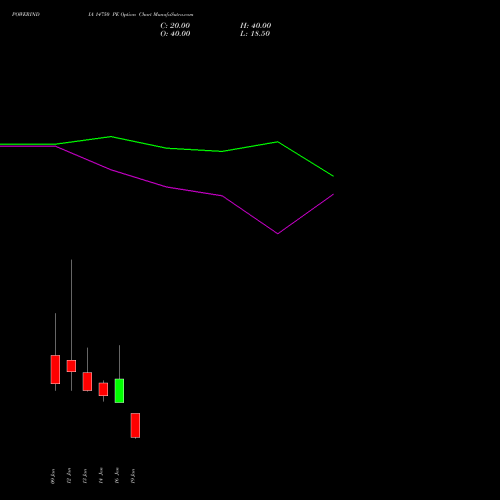Click the 13 Jan date axis label
The width and height of the screenshot is (500, 500).
pyautogui.click(x=85, y=476)
